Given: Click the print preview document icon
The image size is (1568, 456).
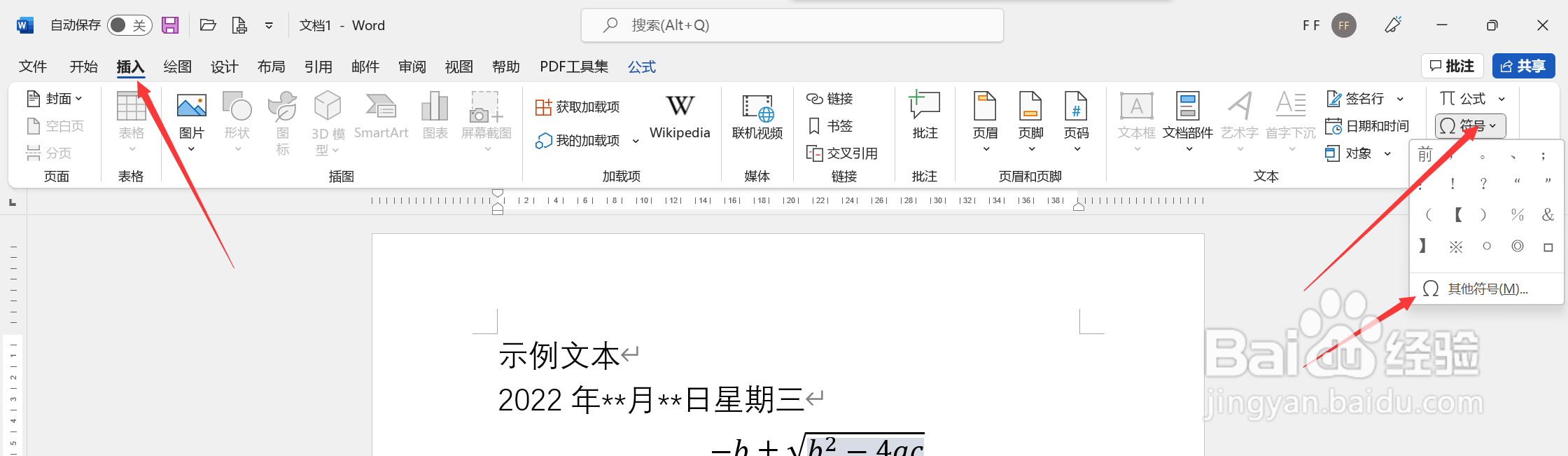Looking at the screenshot, I should (239, 25).
